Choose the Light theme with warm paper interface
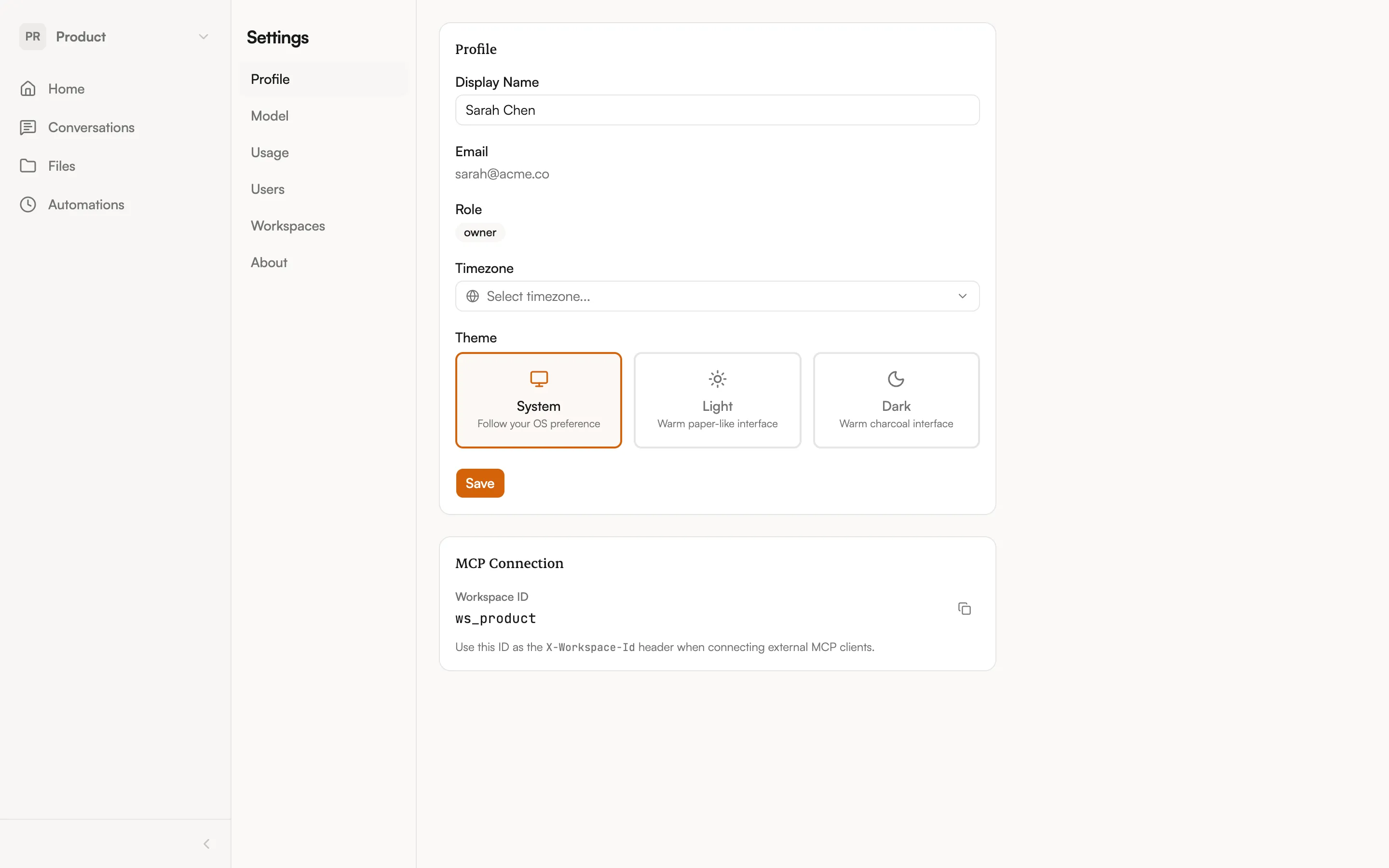Screen dimensions: 1389x868 coord(717,400)
